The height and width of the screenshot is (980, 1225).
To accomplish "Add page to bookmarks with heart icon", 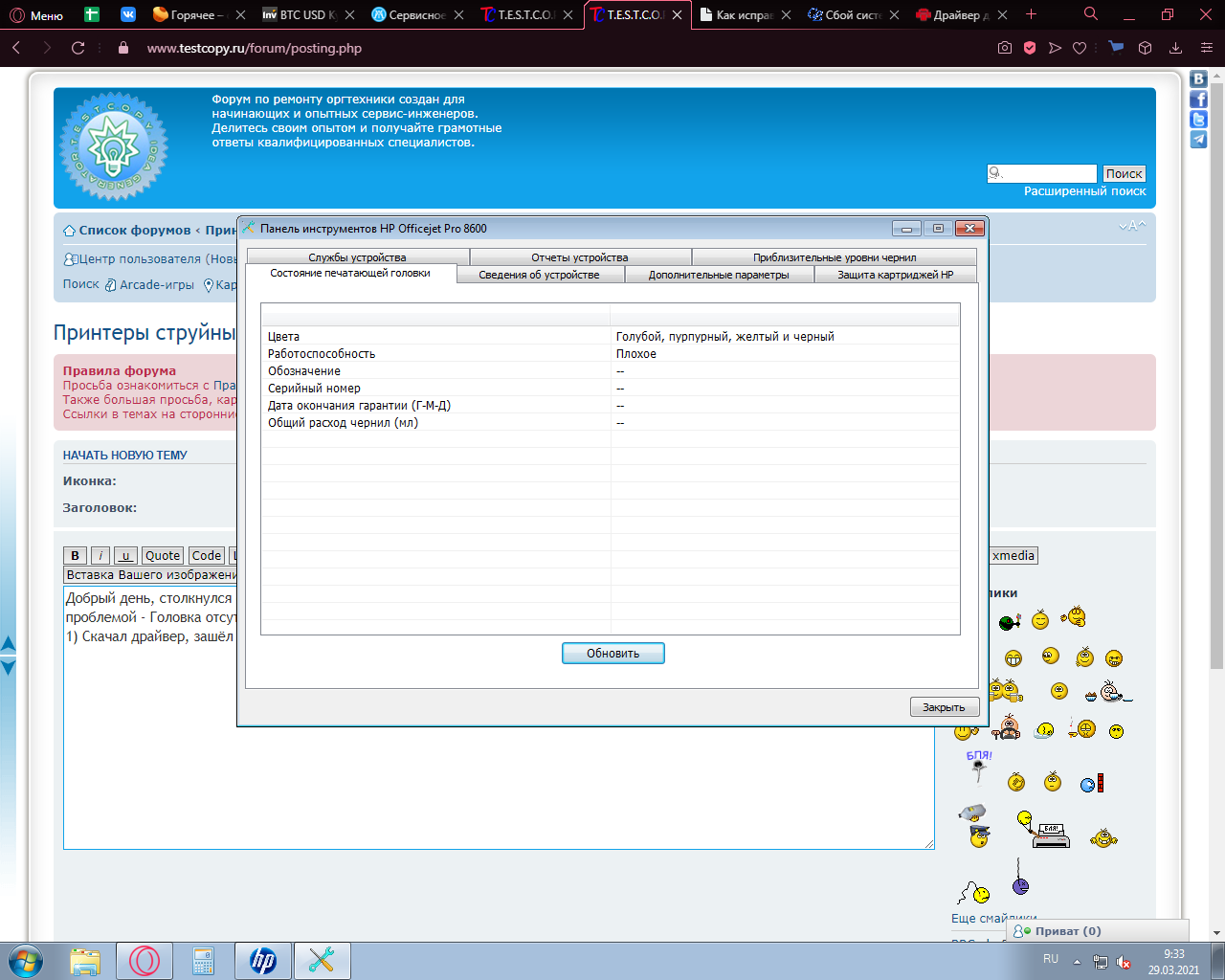I will click(1080, 48).
